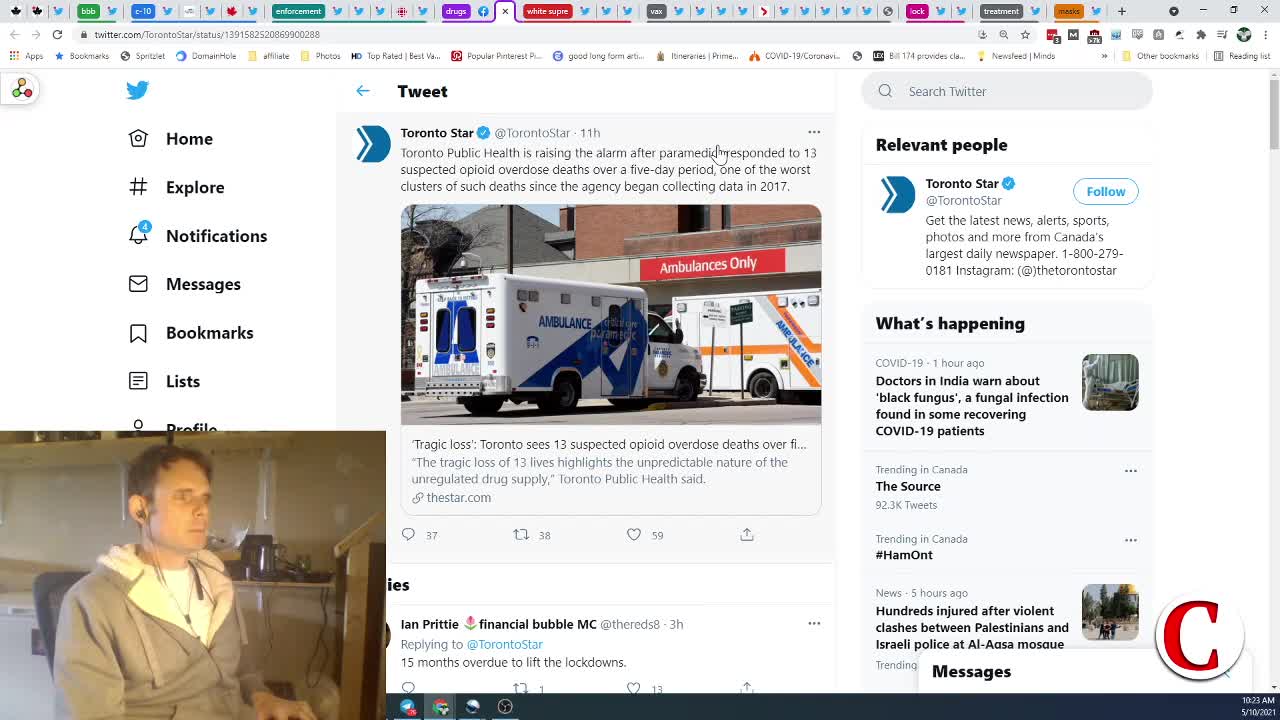Open the Al-Aqsa mosque clashes news story
Image resolution: width=1280 pixels, height=720 pixels.
tap(972, 627)
